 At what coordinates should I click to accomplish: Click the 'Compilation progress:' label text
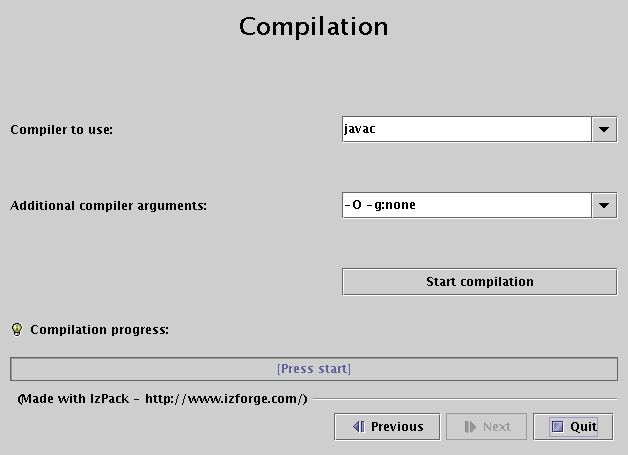point(100,329)
